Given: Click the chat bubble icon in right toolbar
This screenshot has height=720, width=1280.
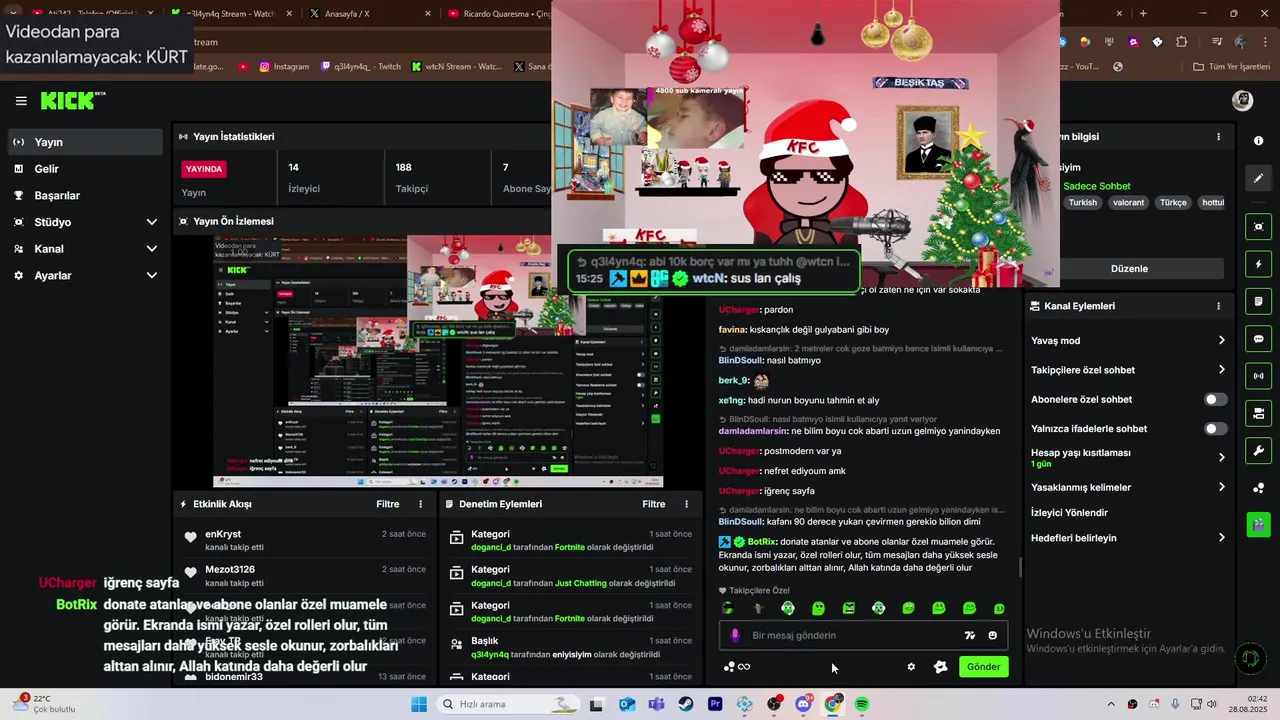Looking at the screenshot, I should click(x=1258, y=339).
